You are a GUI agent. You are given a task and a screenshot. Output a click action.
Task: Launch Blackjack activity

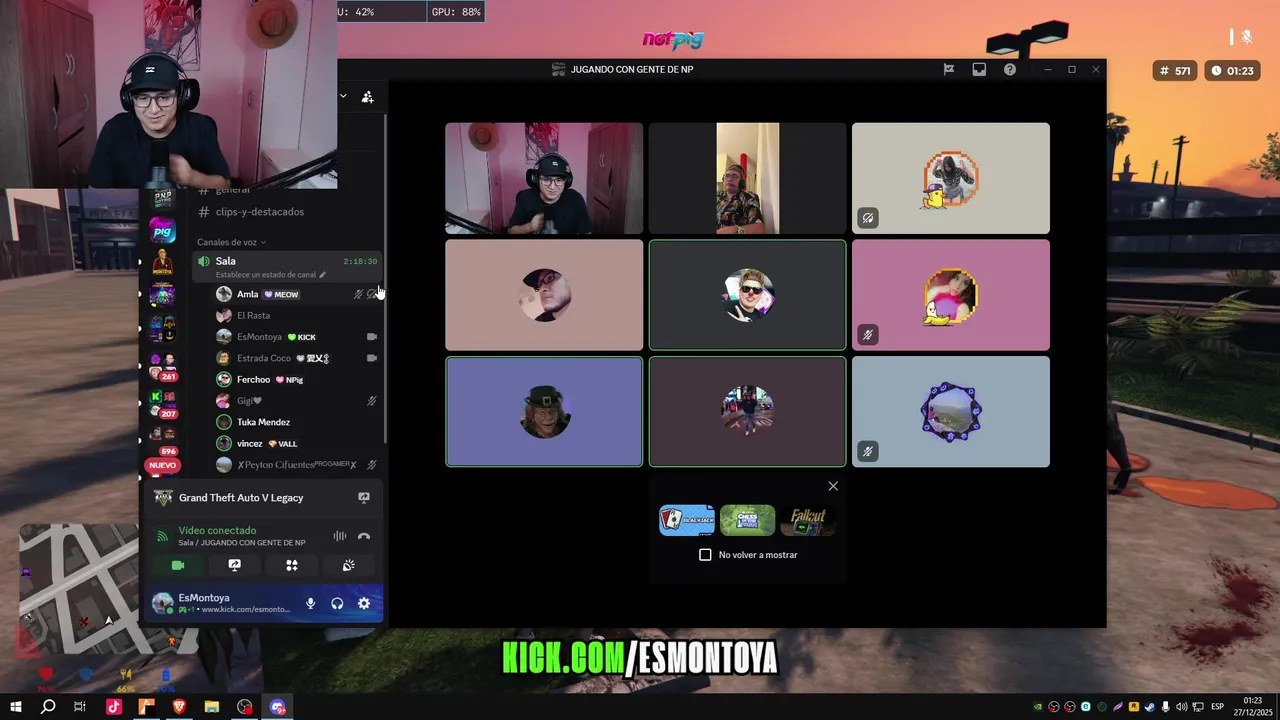pos(687,520)
